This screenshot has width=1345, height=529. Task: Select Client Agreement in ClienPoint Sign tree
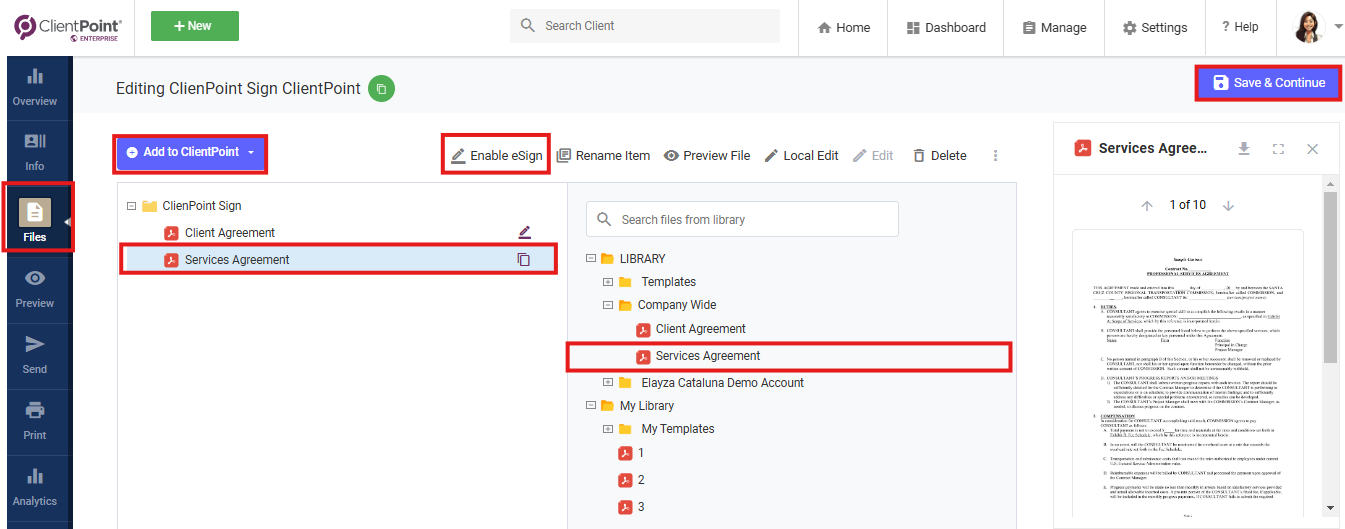tap(230, 232)
